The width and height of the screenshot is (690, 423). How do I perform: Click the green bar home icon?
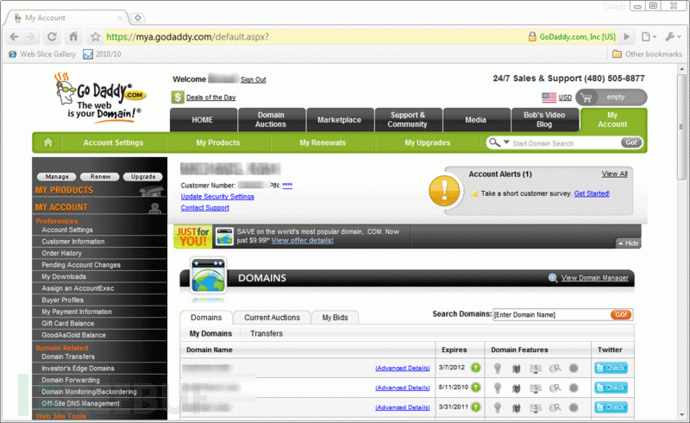pos(48,143)
